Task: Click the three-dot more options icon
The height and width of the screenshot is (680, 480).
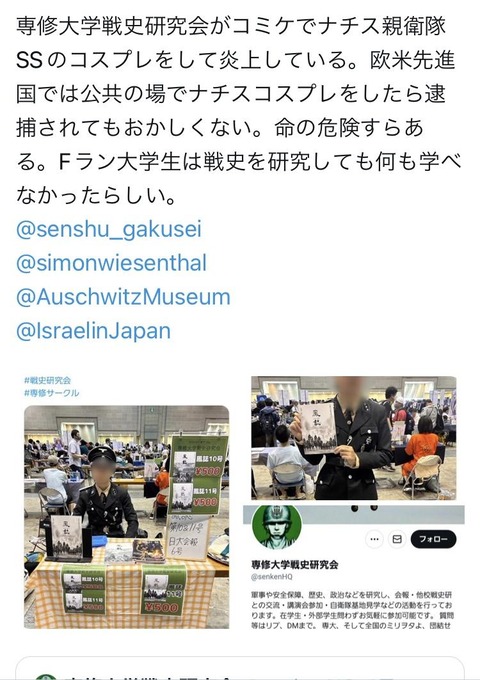Action: coord(374,539)
